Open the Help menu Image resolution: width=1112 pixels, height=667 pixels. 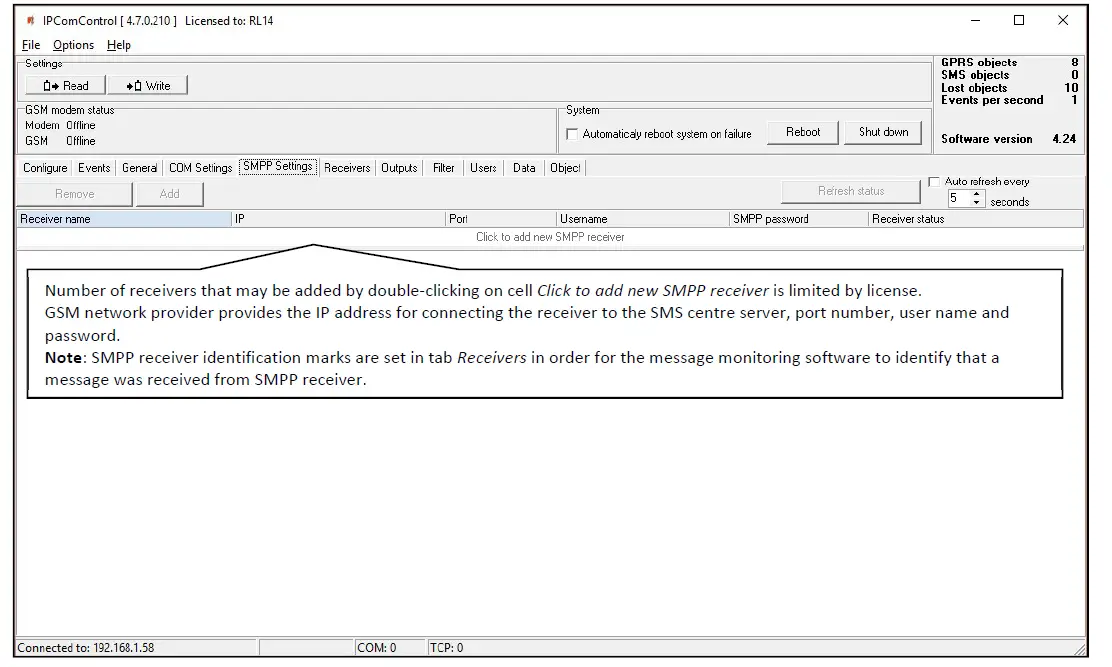pos(118,44)
